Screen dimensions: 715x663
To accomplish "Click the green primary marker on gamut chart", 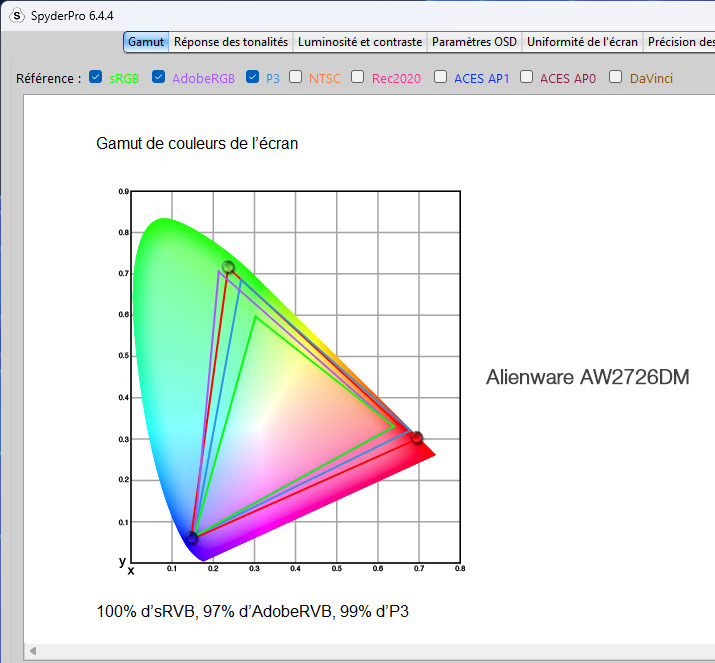I will coord(228,267).
